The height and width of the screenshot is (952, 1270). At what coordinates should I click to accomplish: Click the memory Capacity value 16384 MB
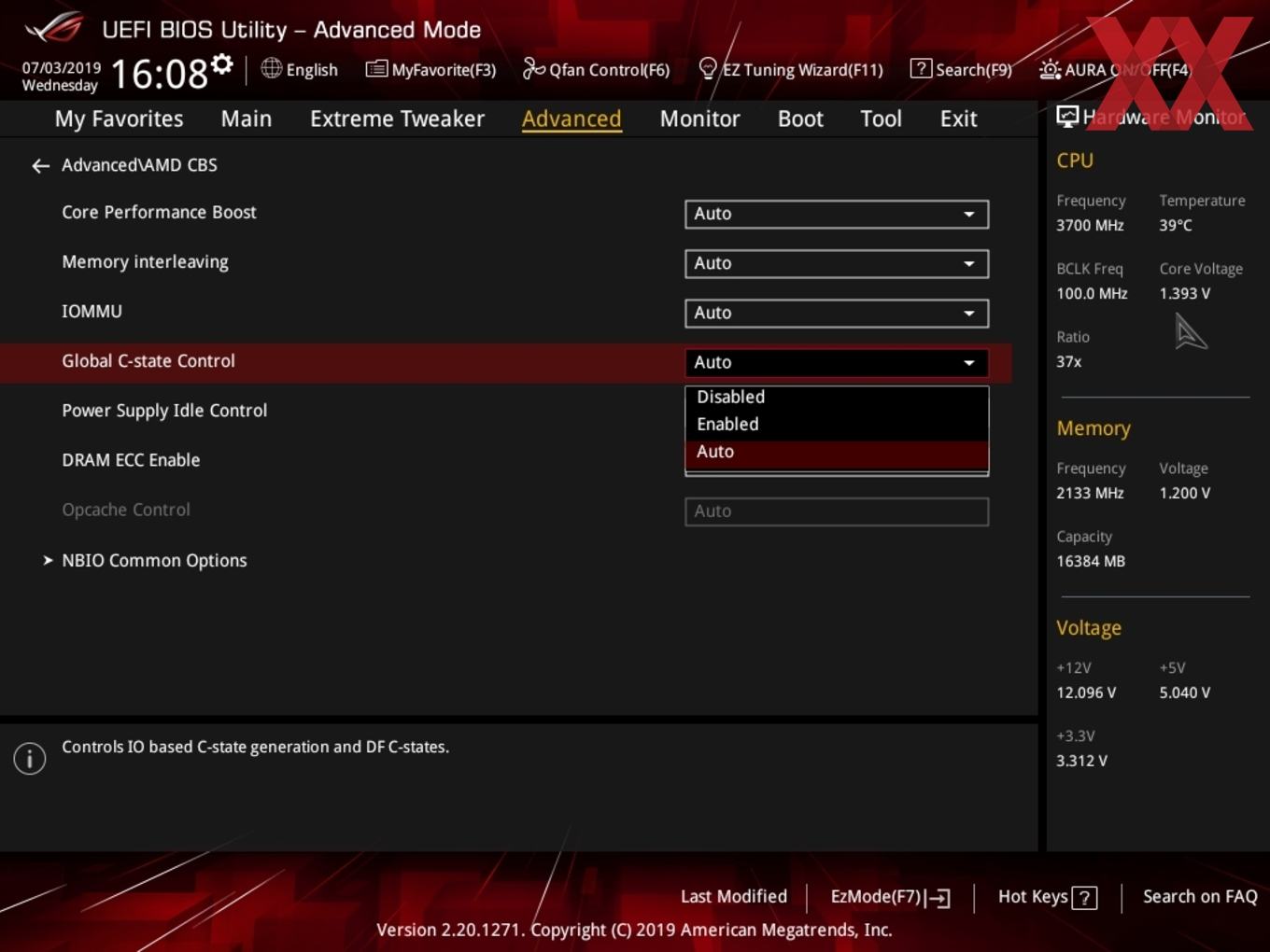(1091, 562)
